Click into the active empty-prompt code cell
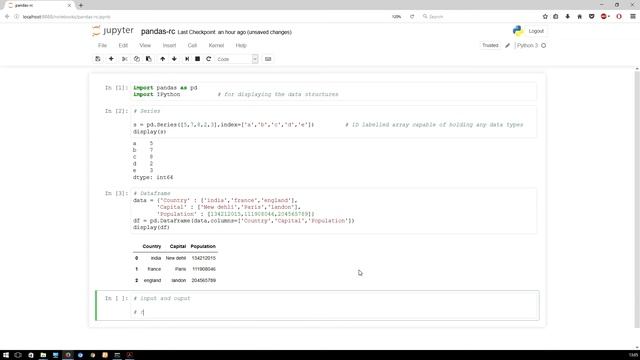Viewport: 640px width, 360px height. pyautogui.click(x=333, y=305)
